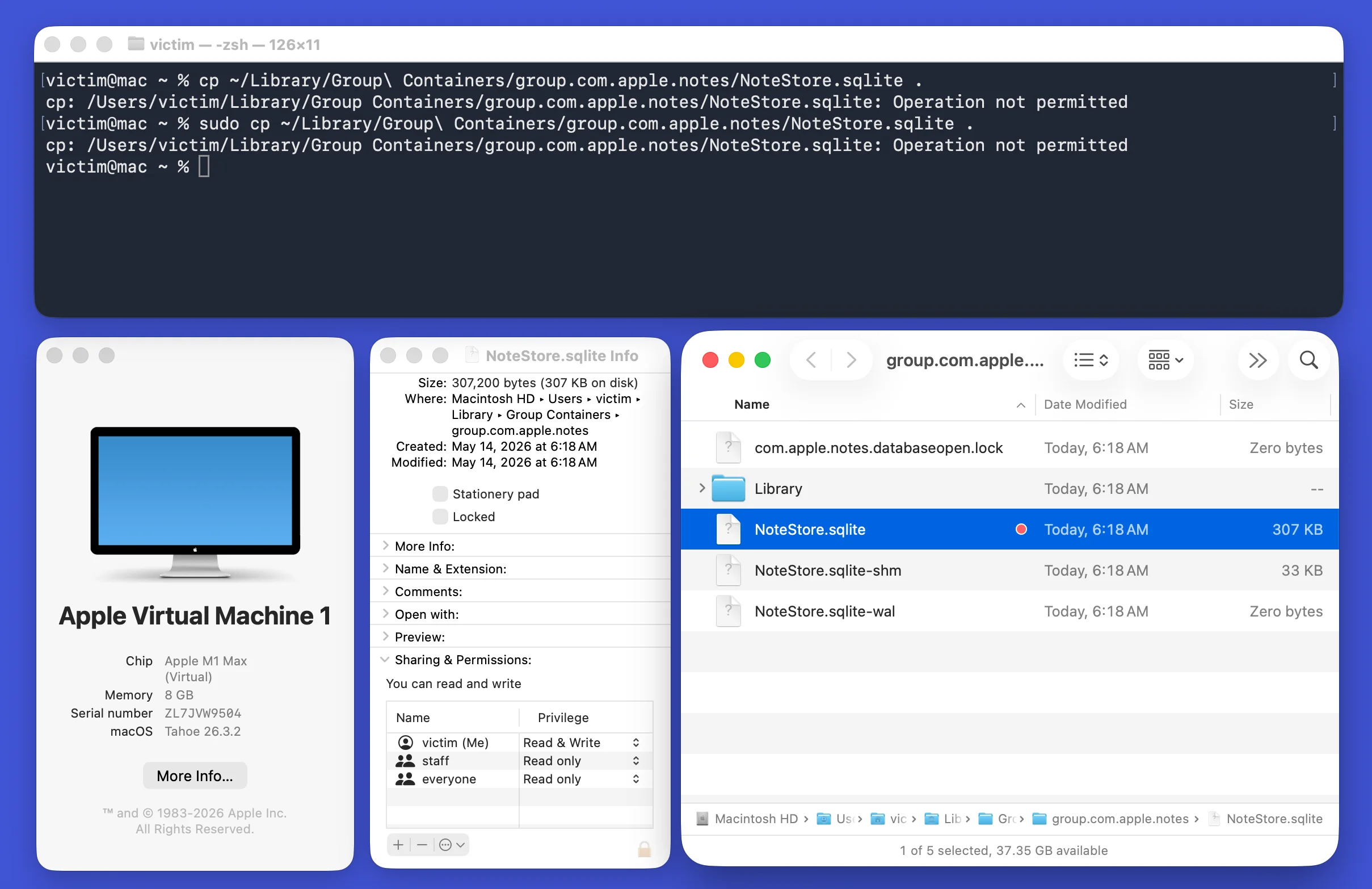Expand the Name & Extension section
This screenshot has width=1372, height=889.
(385, 568)
